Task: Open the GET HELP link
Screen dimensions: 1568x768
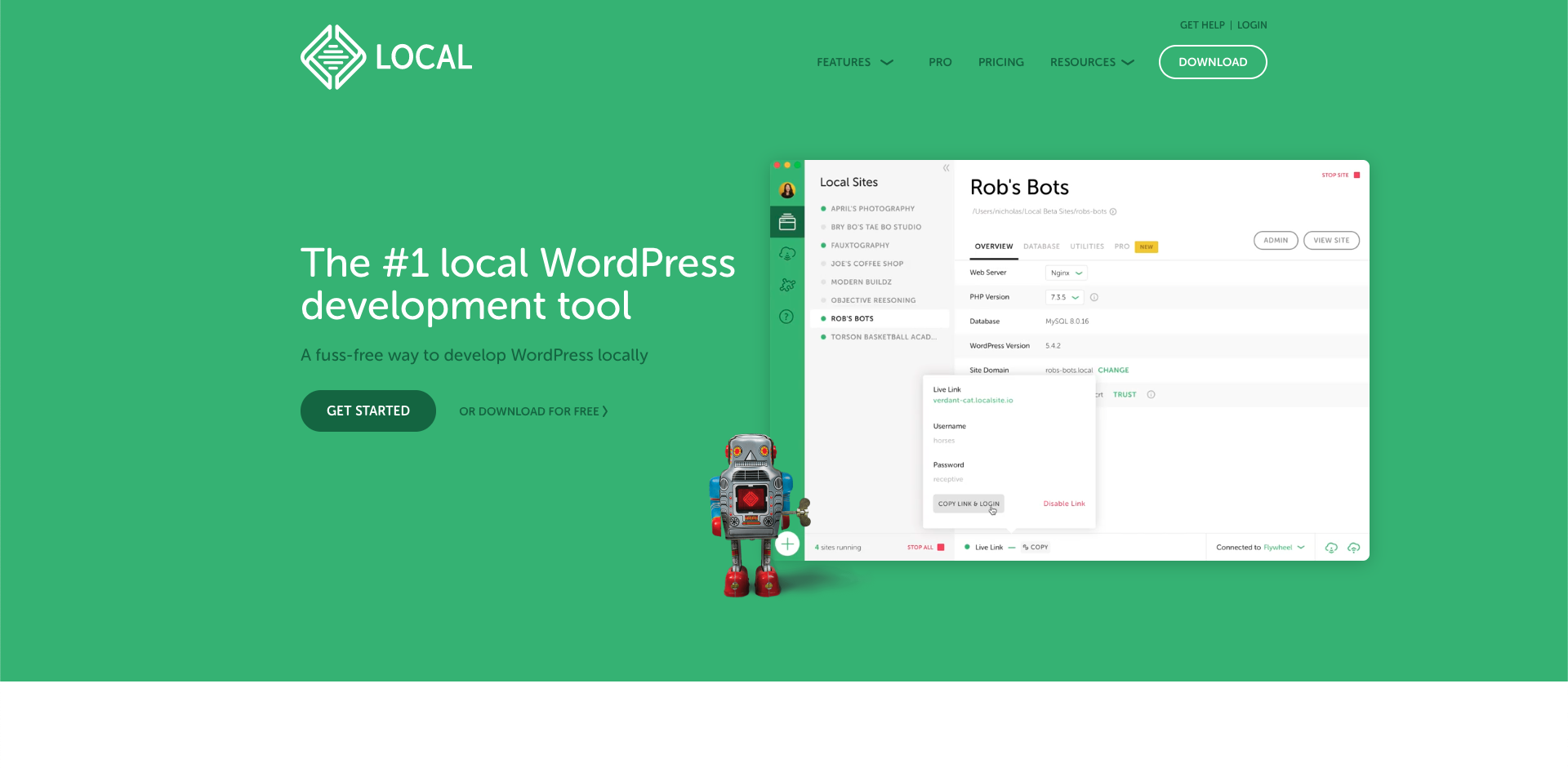Action: 1202,25
